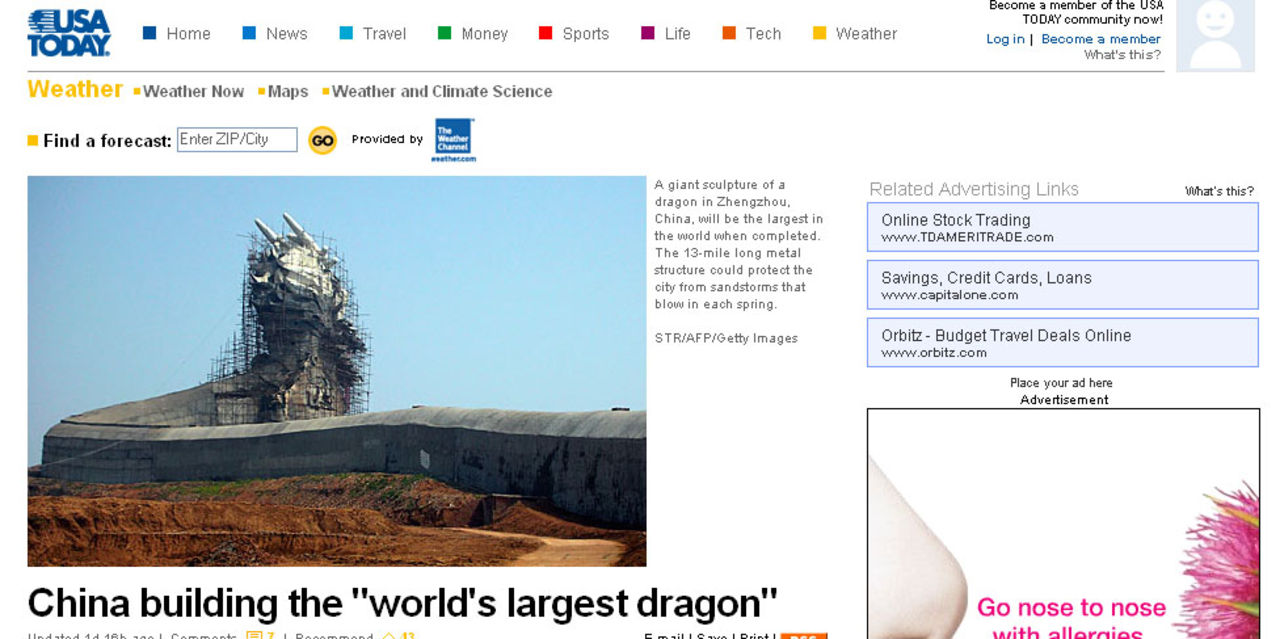Screen dimensions: 1280x639
Task: Open the dragon sculpture photo
Action: [x=337, y=372]
